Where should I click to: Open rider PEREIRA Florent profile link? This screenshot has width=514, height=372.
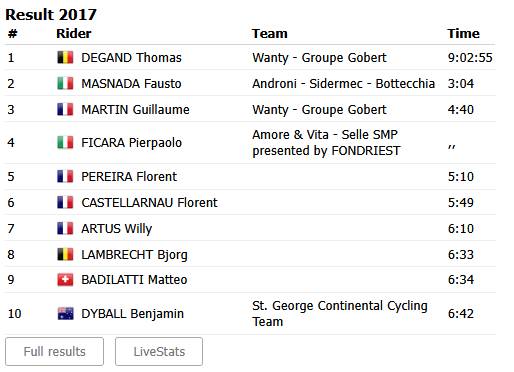(129, 176)
